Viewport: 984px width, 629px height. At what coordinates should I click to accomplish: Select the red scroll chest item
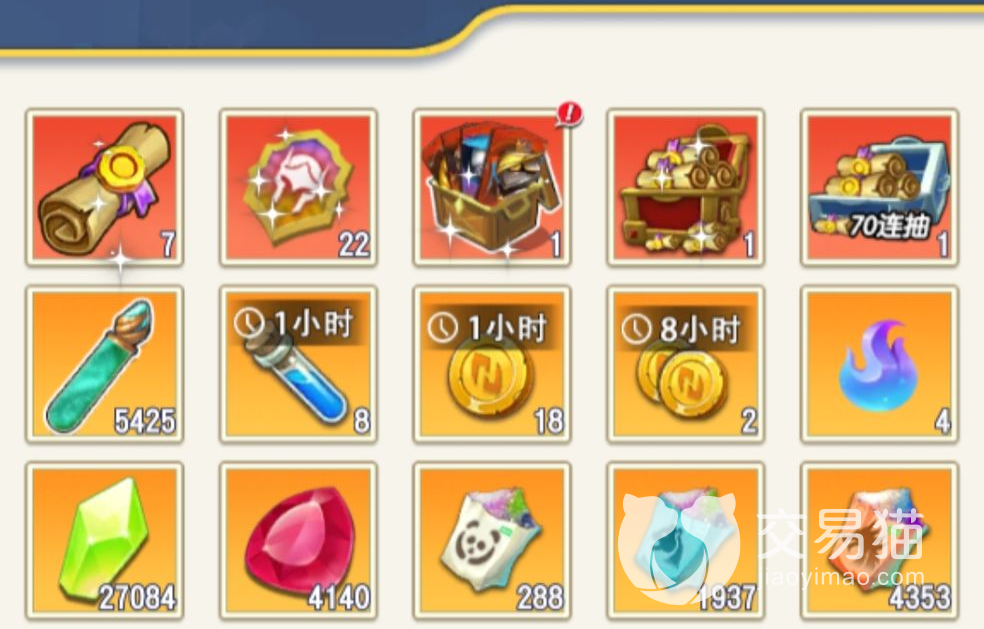pyautogui.click(x=685, y=188)
